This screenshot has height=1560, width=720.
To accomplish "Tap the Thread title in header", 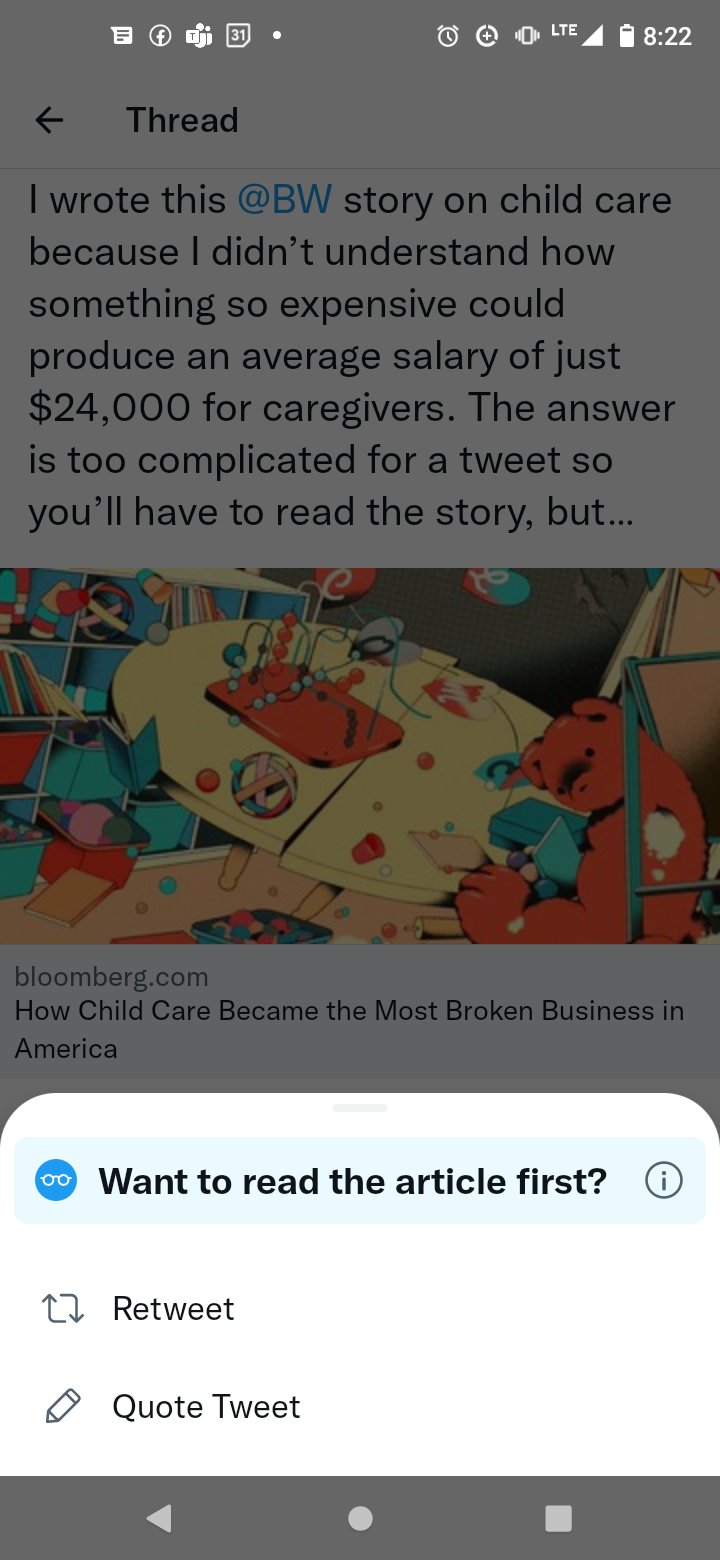I will click(x=182, y=121).
